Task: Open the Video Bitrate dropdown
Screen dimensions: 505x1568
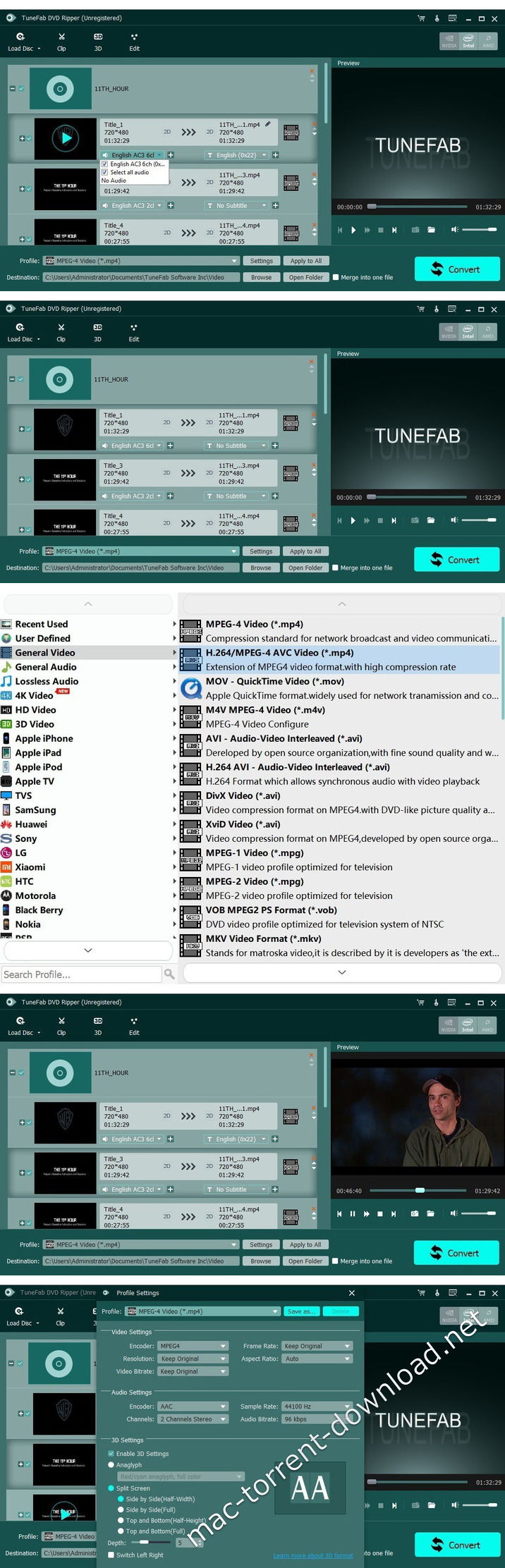Action: pyautogui.click(x=193, y=1371)
